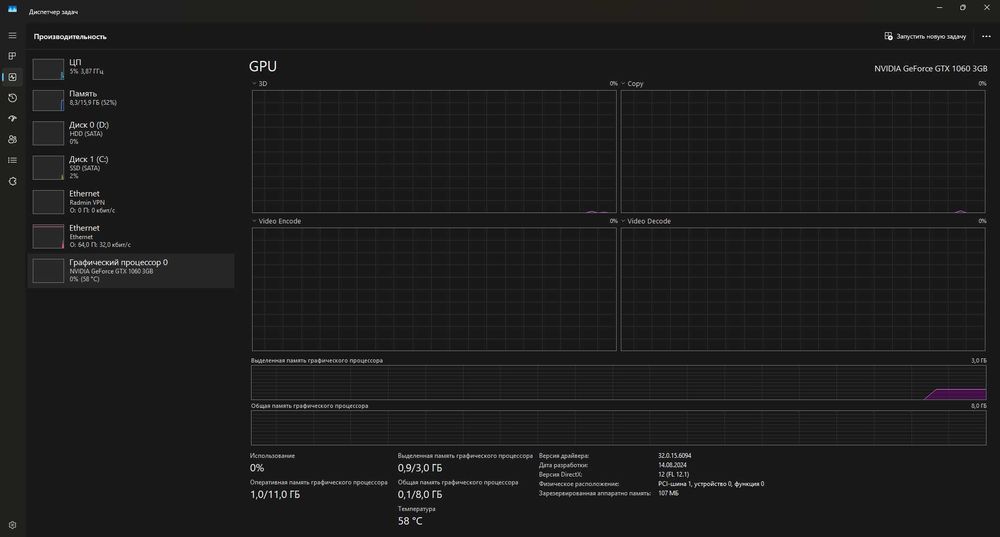This screenshot has height=537, width=1000.
Task: Select Диск 1 (C:) item
Action: 131,167
